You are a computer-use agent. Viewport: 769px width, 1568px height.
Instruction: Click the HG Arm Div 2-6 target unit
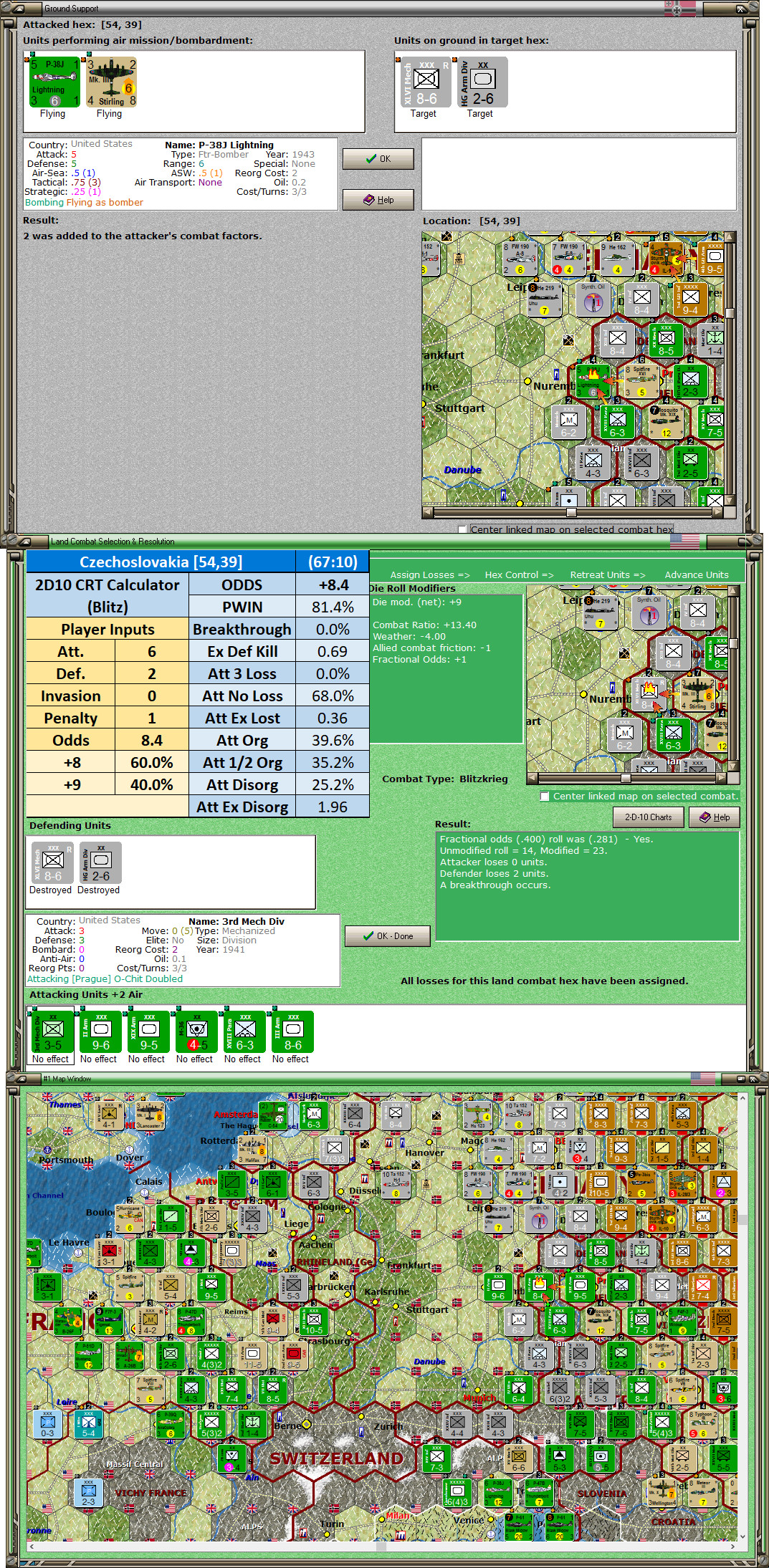click(482, 82)
